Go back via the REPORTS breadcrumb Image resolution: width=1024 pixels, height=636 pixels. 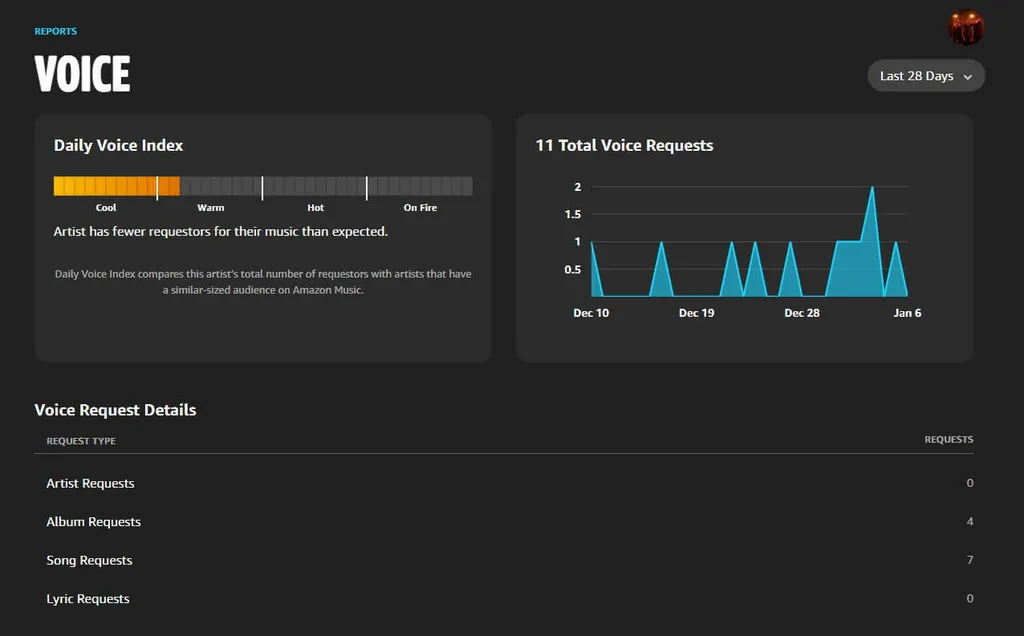55,32
